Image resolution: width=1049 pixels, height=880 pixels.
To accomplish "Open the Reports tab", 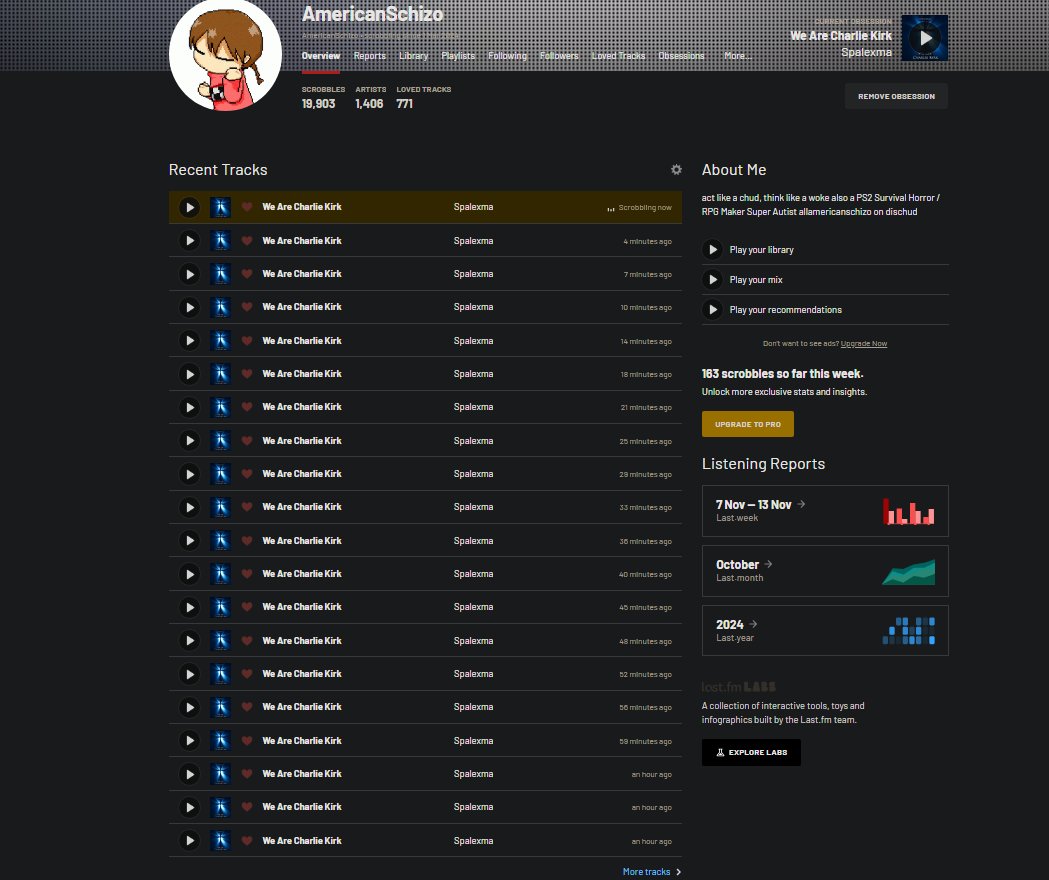I will [369, 56].
